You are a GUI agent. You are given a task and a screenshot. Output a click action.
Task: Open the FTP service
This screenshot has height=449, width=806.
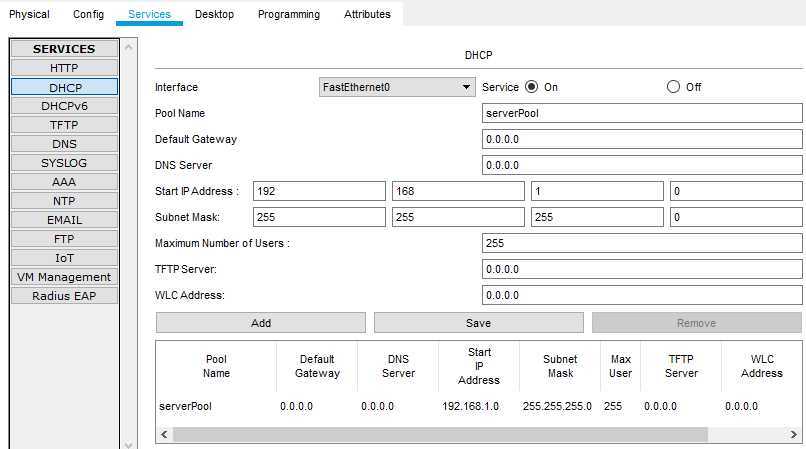(x=64, y=239)
